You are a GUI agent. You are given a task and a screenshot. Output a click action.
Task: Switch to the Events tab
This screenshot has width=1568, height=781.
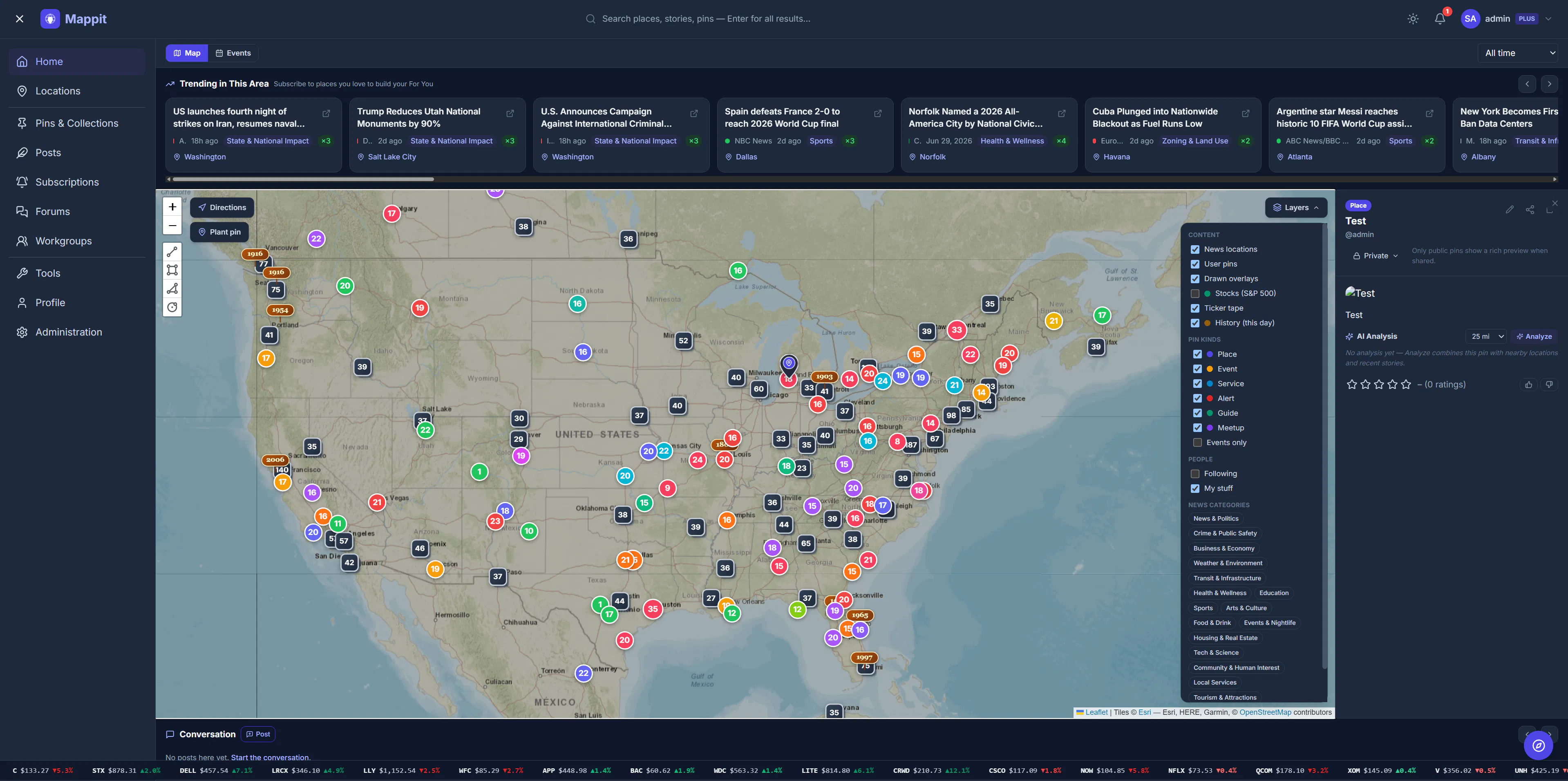point(233,53)
